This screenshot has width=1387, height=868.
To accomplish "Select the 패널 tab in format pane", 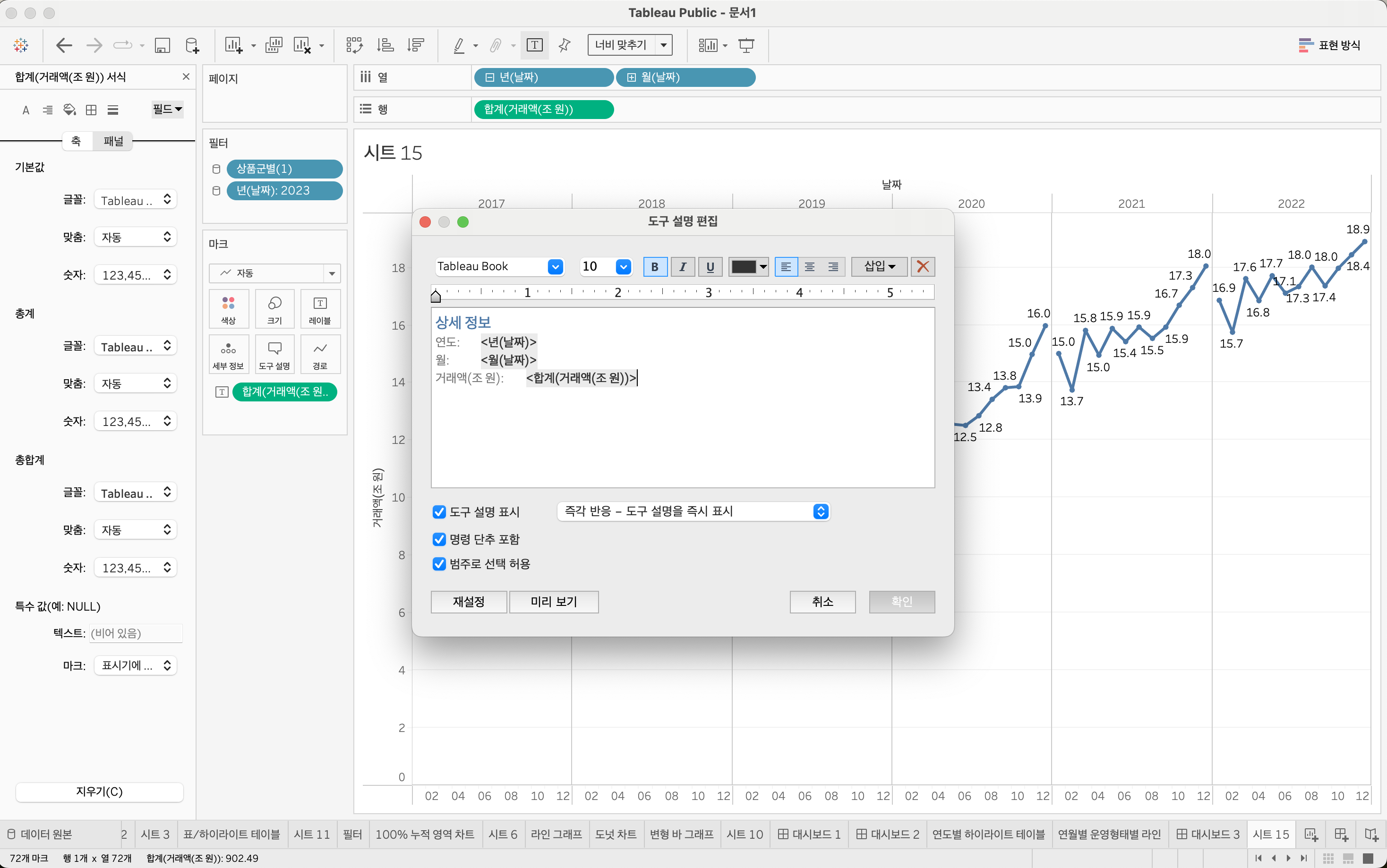I will 113,141.
